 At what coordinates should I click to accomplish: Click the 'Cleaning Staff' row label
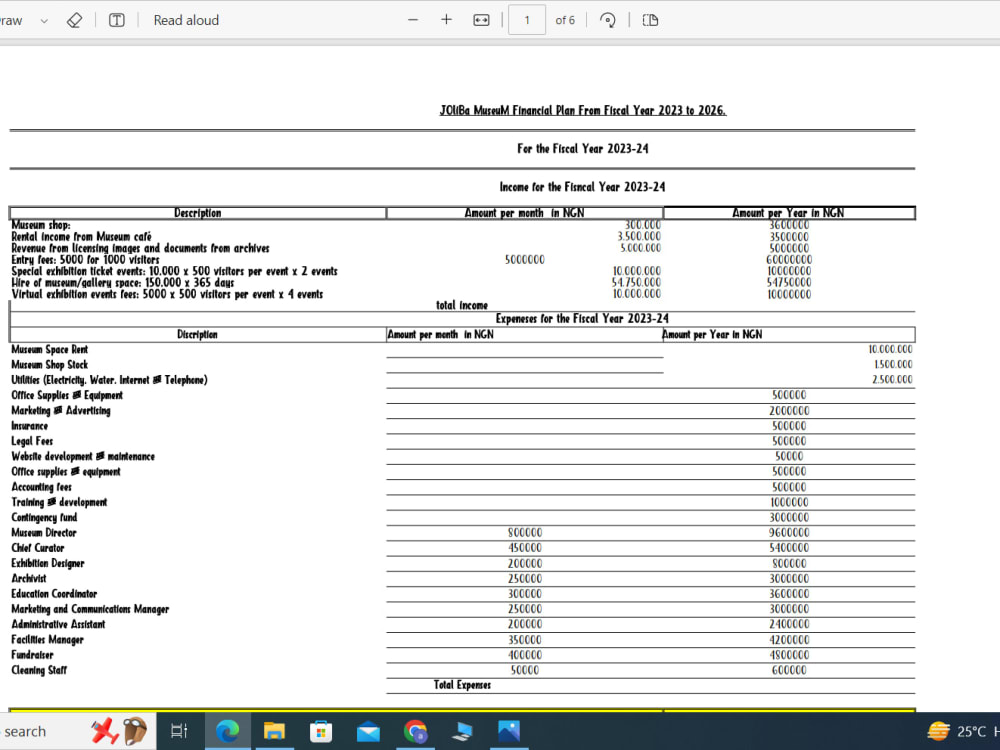click(39, 670)
